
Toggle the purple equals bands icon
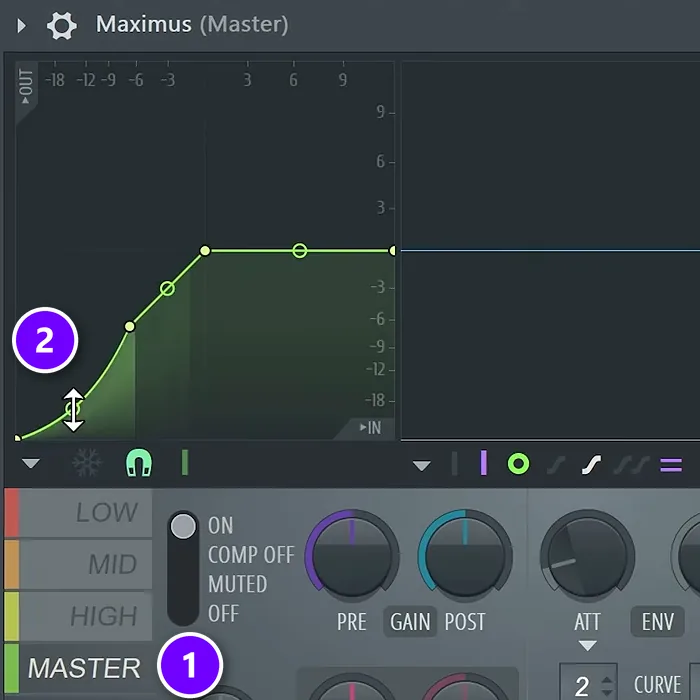coord(671,465)
